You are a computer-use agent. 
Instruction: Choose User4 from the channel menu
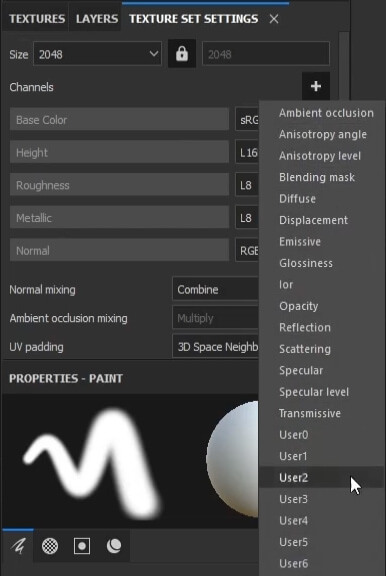pyautogui.click(x=322, y=521)
